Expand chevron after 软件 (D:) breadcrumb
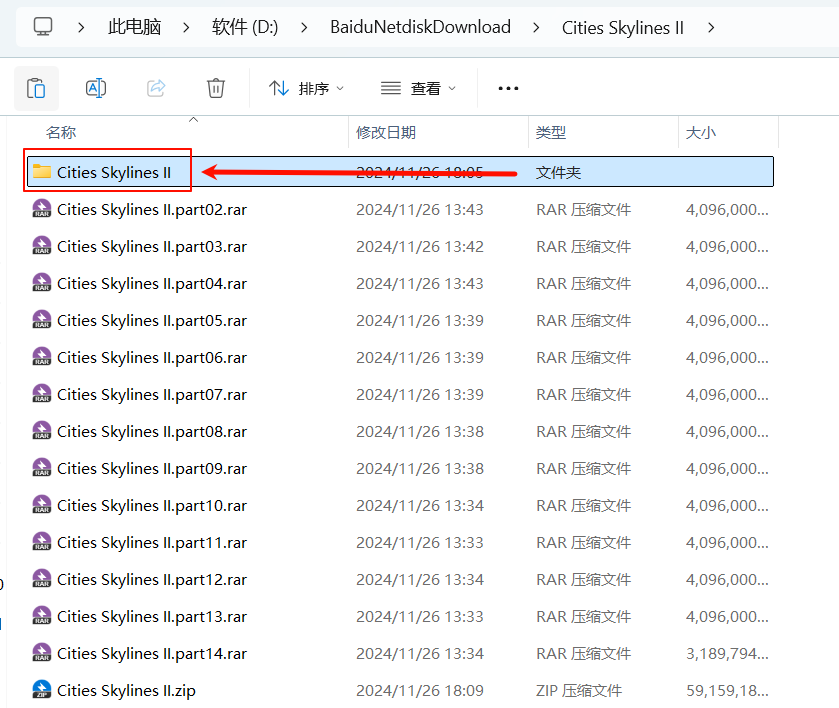This screenshot has height=708, width=839. point(304,27)
